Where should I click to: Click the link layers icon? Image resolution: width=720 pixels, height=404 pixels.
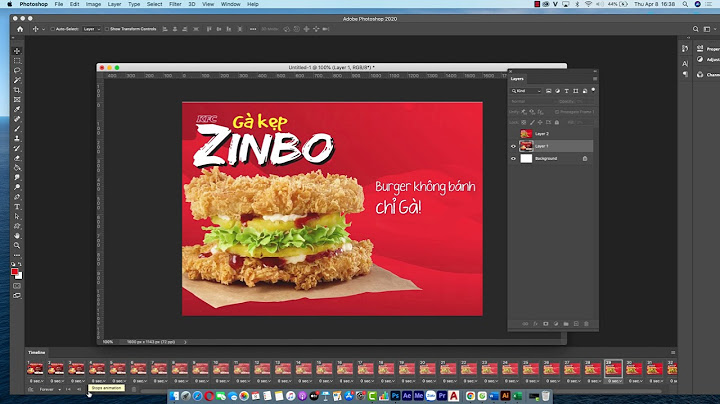click(x=525, y=324)
